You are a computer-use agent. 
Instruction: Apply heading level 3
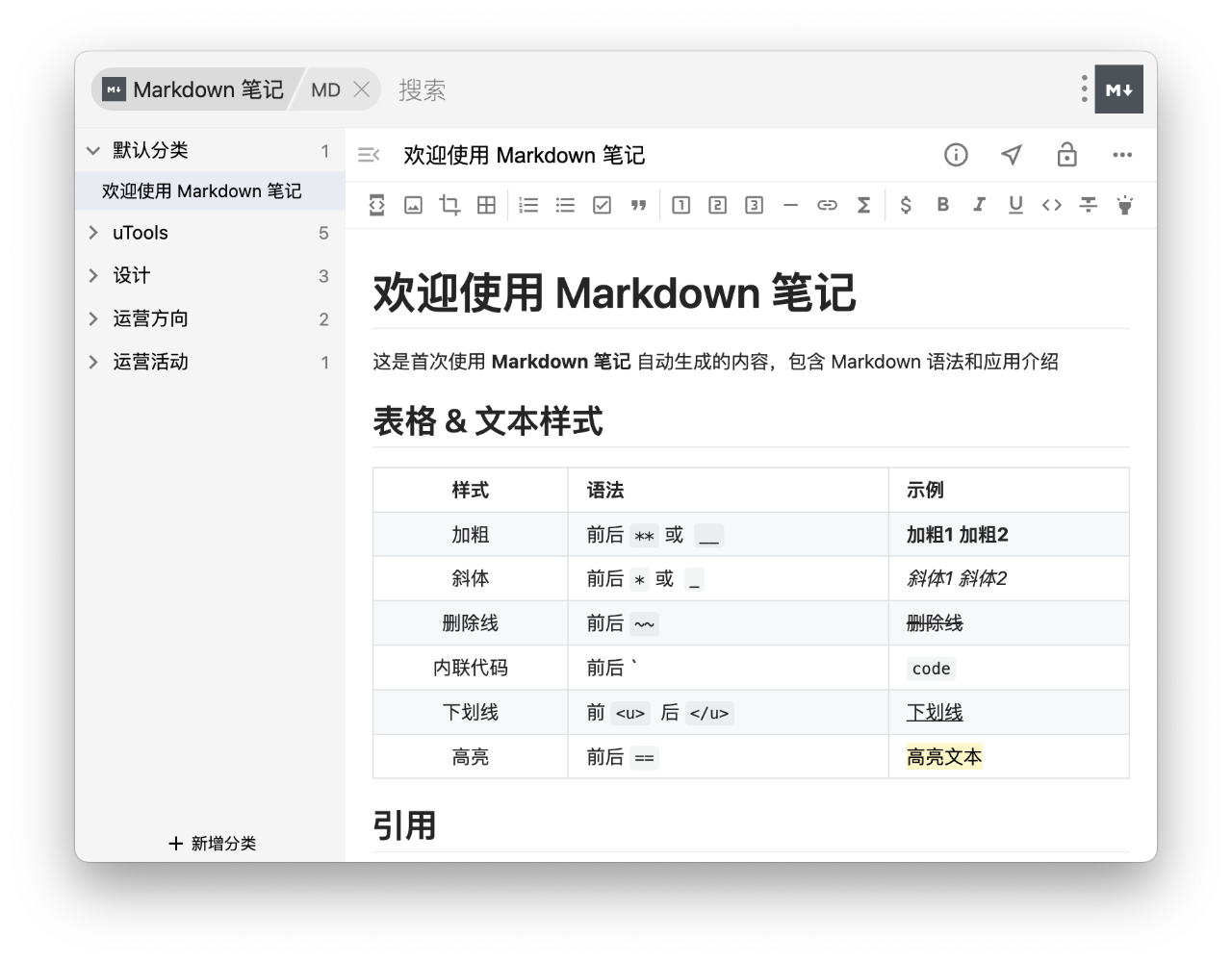755,205
